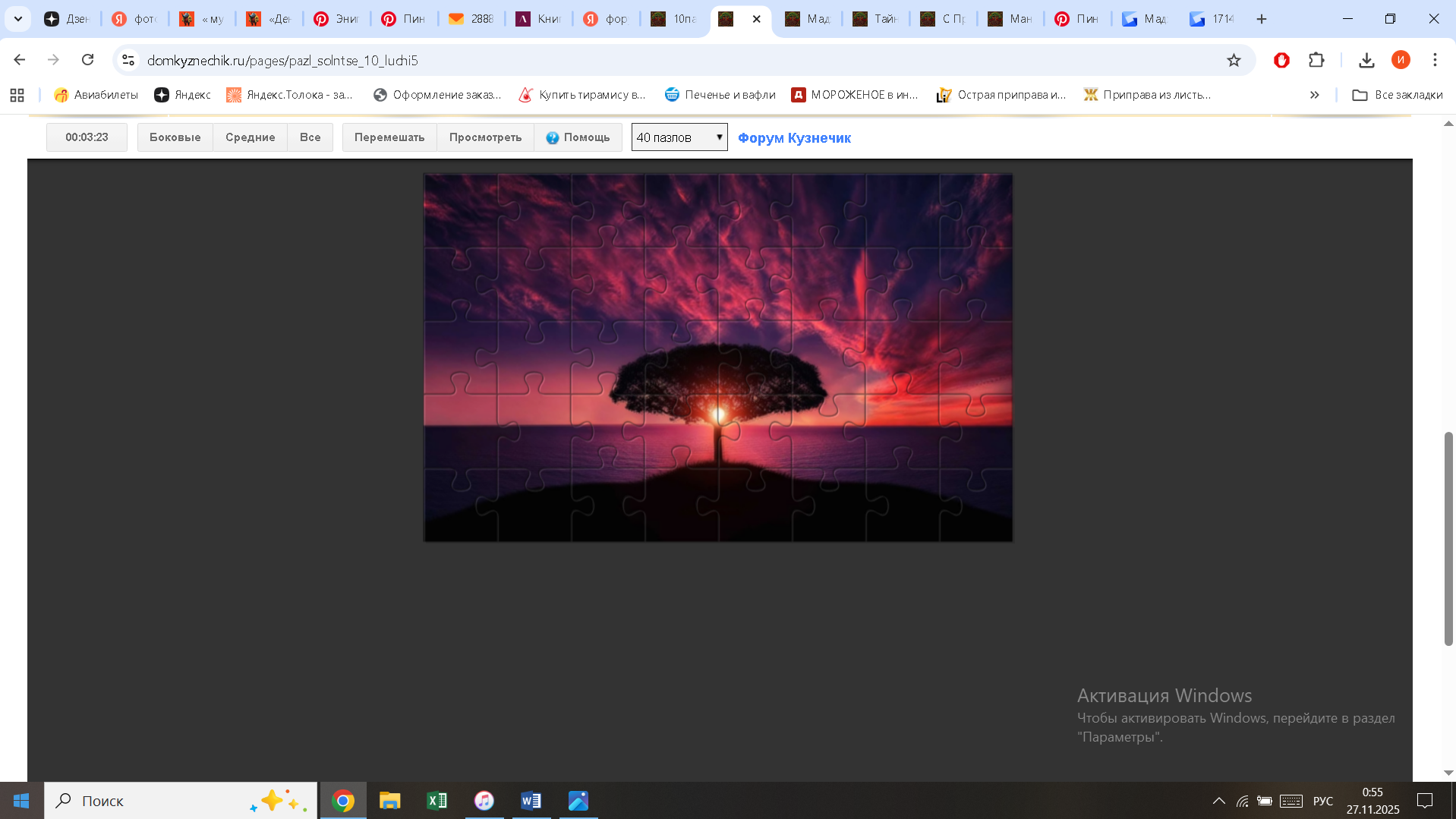Viewport: 1456px width, 819px height.
Task: Open the Windows notification center
Action: pos(1425,801)
